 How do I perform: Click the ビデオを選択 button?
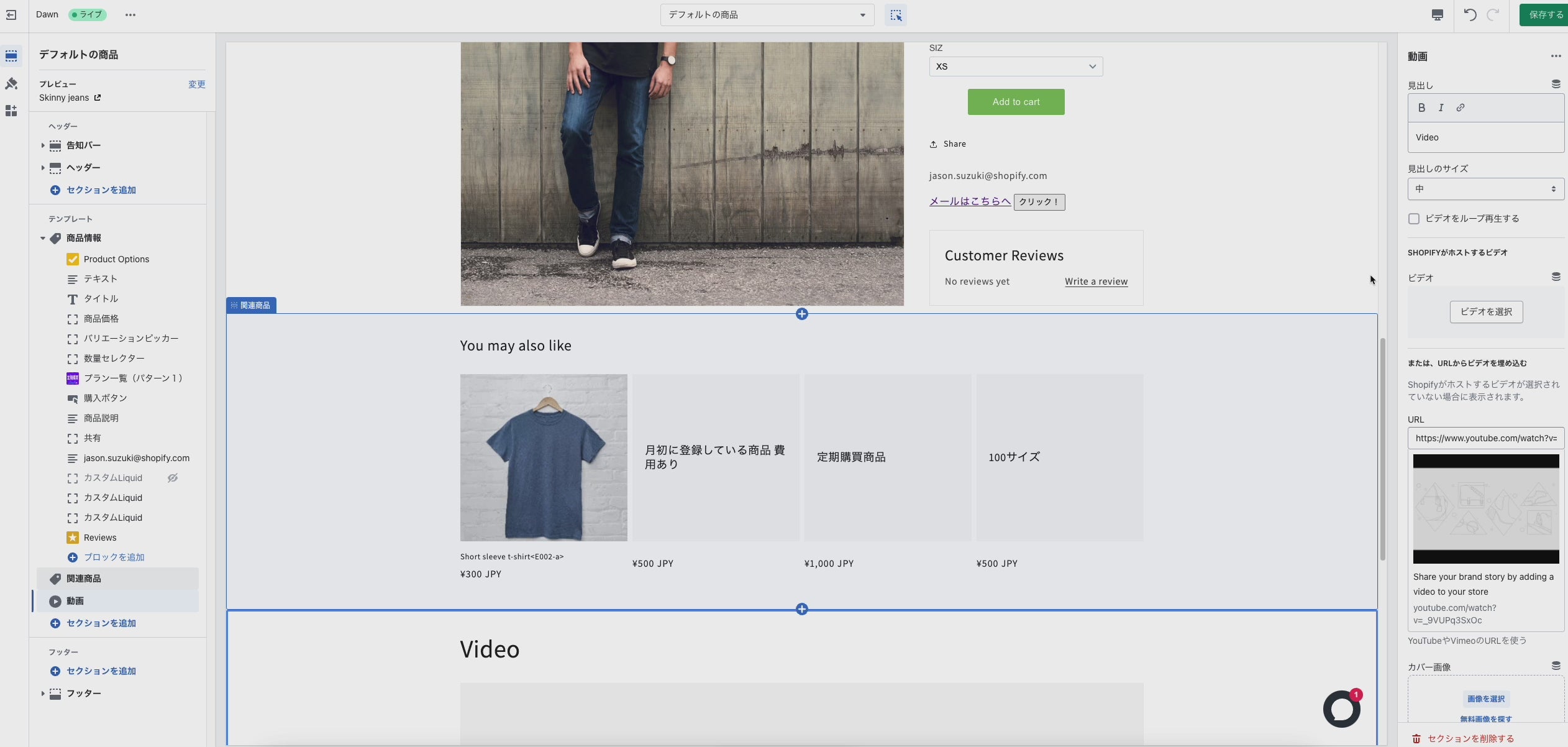1486,312
